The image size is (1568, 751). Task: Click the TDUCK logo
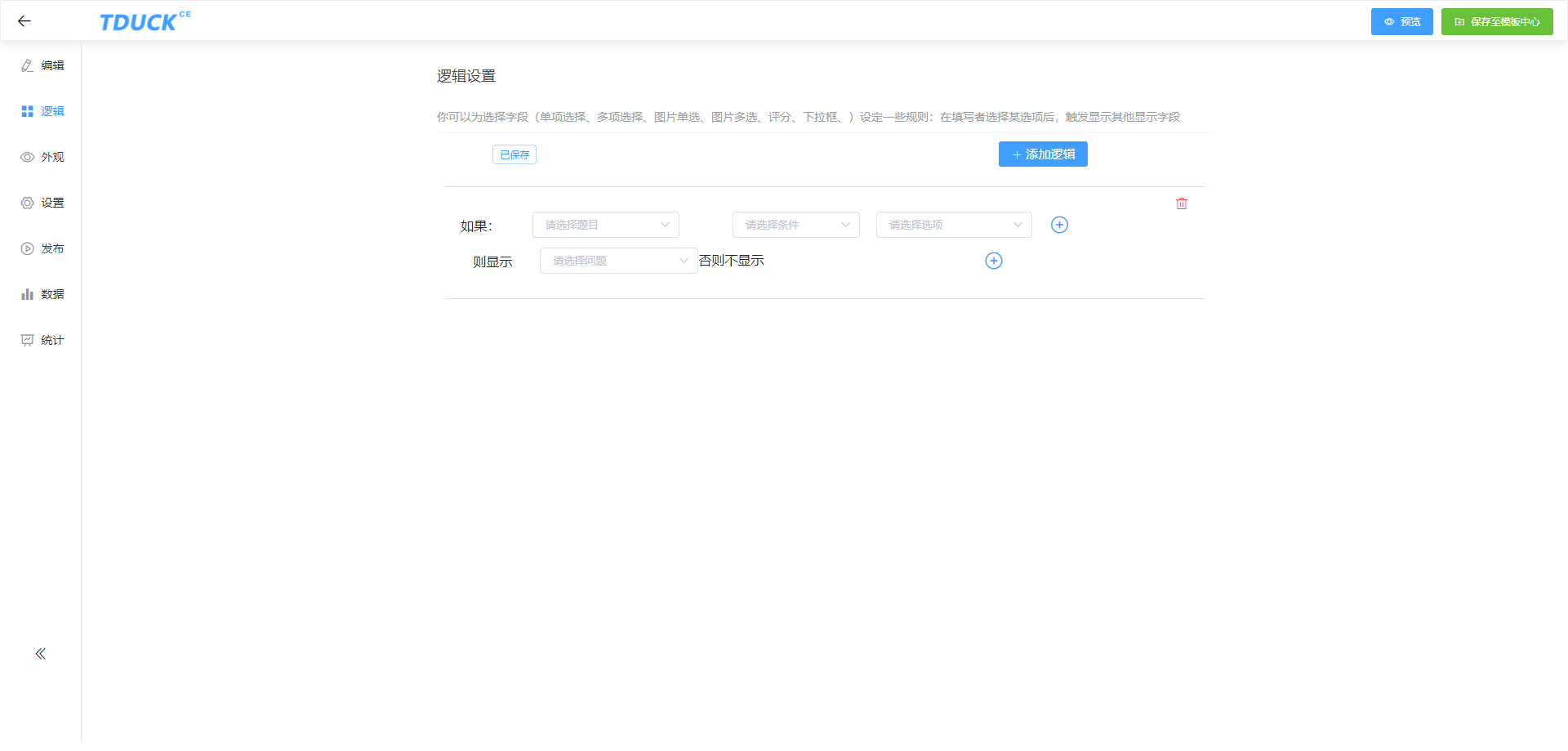pos(145,22)
